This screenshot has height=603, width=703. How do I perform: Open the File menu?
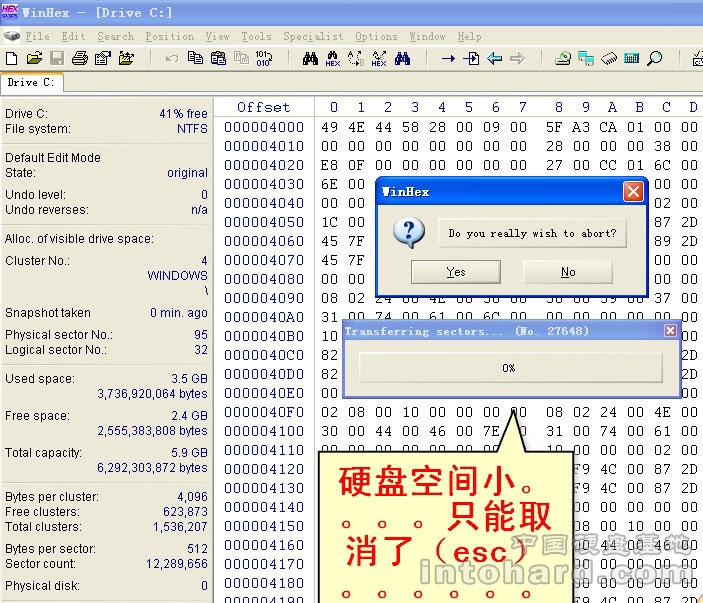(37, 36)
